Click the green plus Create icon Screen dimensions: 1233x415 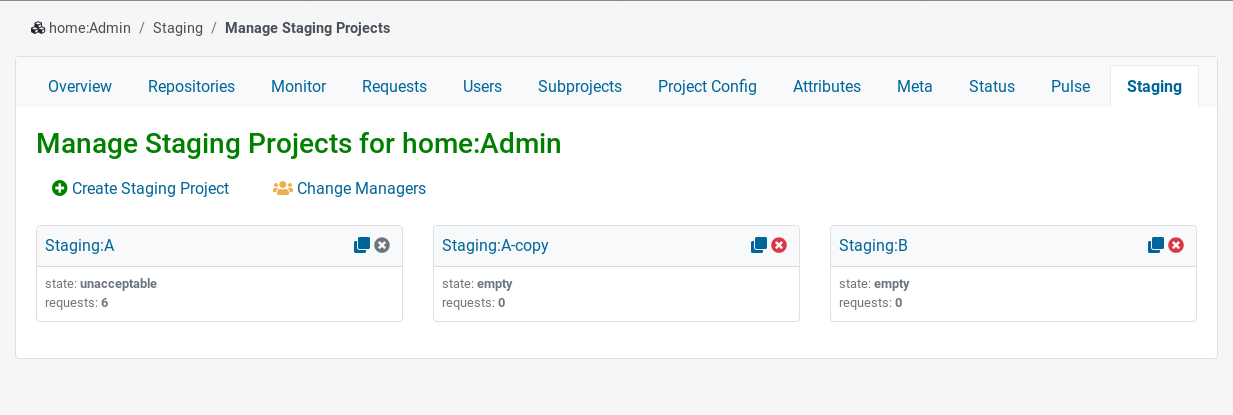[60, 188]
